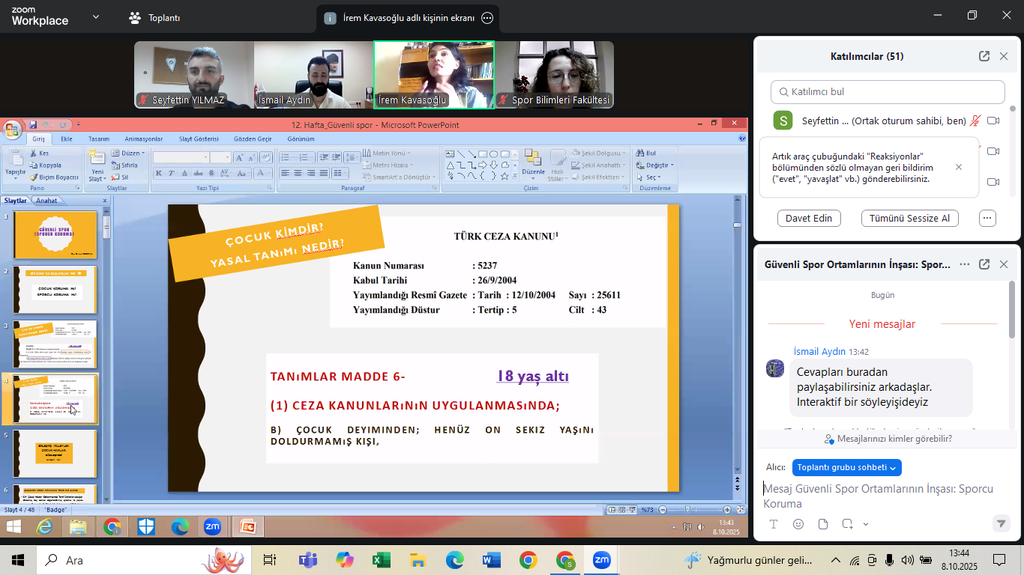Toggle Seyfettin's muted microphone icon

975,121
